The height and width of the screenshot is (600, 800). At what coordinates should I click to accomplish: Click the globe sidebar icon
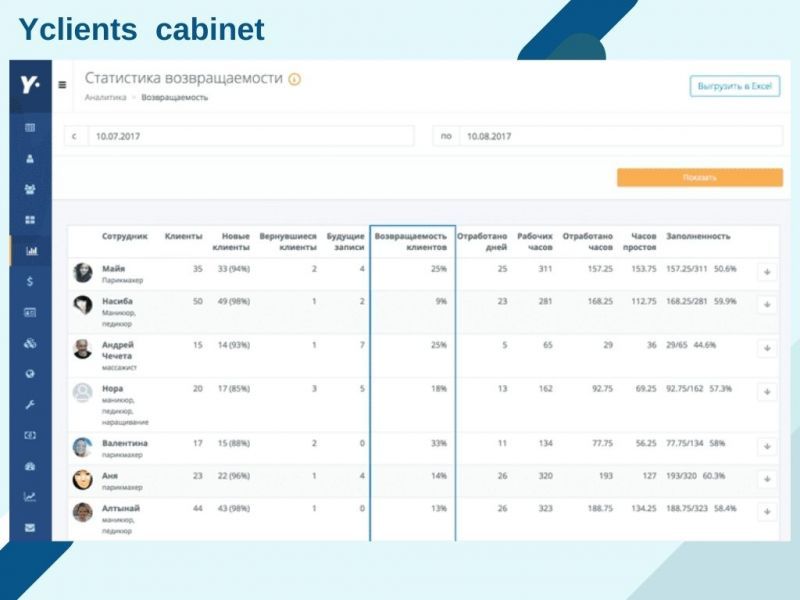click(30, 375)
